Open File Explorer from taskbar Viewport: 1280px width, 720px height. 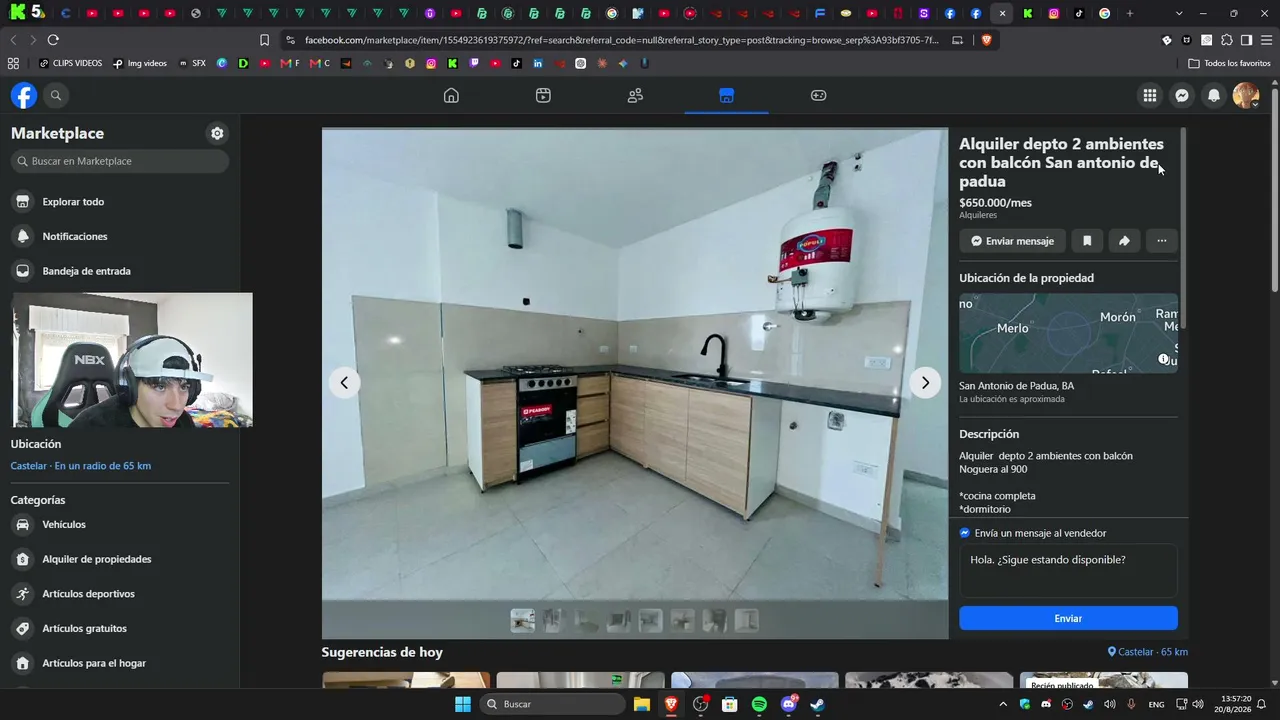(x=642, y=704)
